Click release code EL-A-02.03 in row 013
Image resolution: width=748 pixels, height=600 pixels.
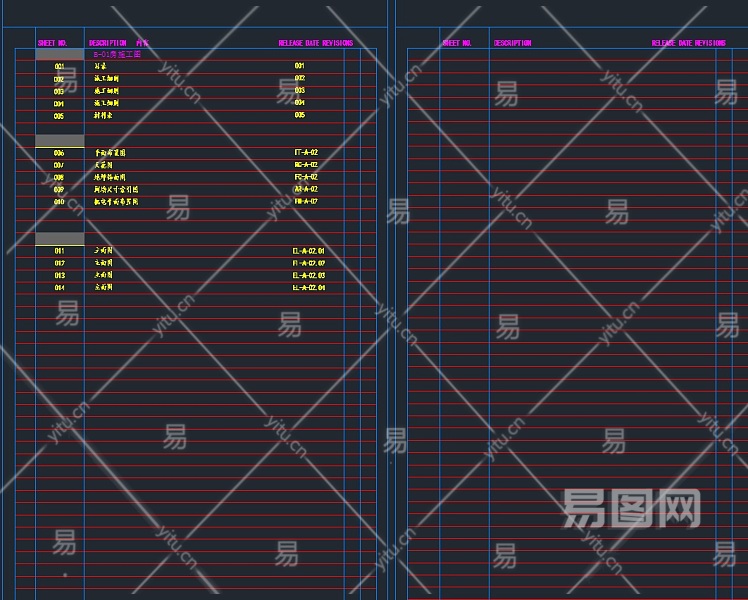(309, 276)
